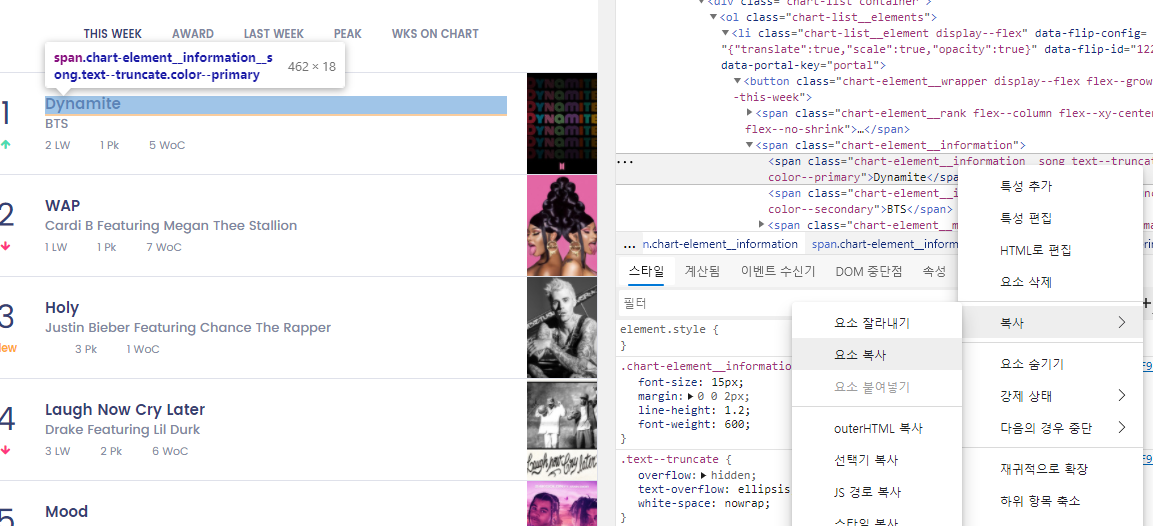Collapse the li chart-list__element node
Viewport: 1153px width, 526px height.
[x=725, y=33]
